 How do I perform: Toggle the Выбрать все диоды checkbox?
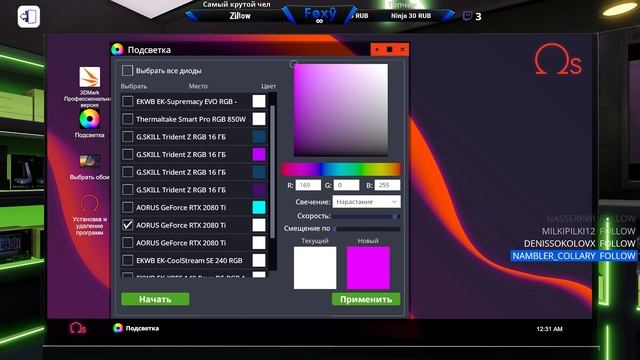coord(127,71)
